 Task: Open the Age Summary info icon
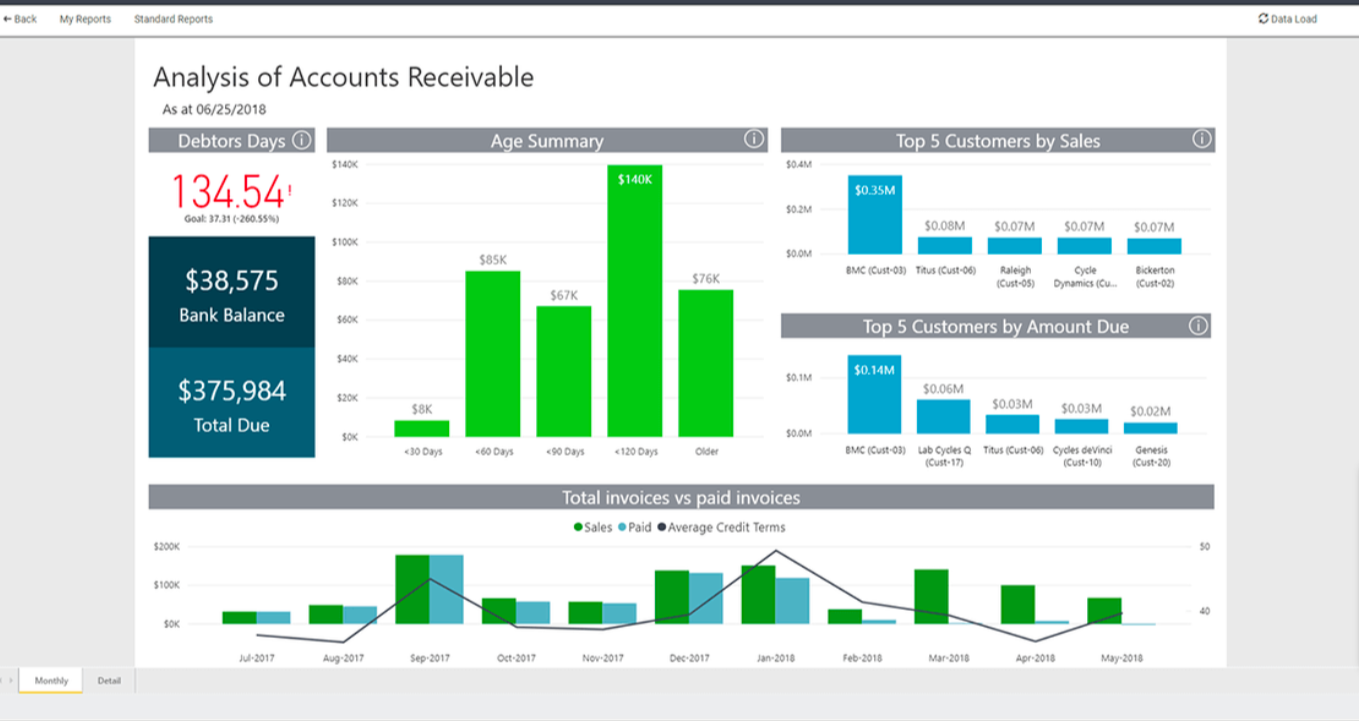pyautogui.click(x=754, y=139)
